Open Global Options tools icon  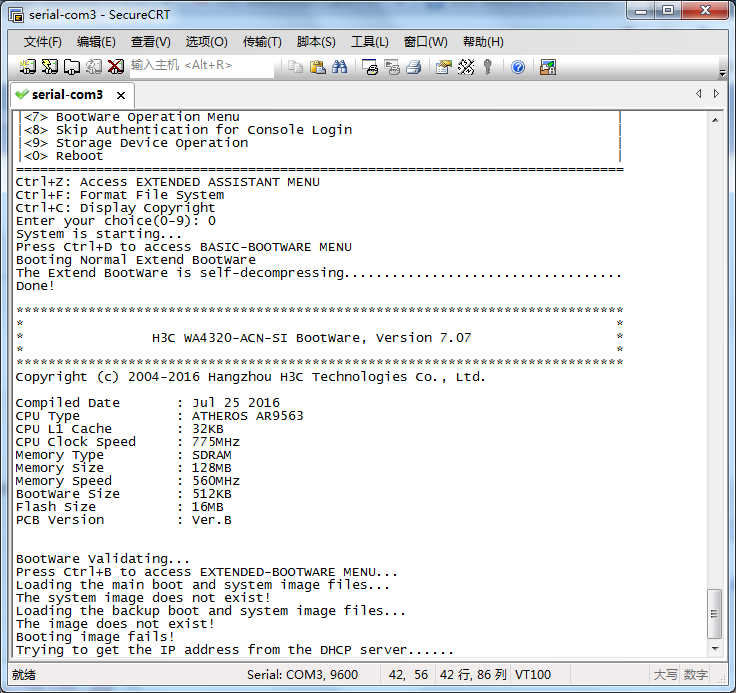click(466, 67)
